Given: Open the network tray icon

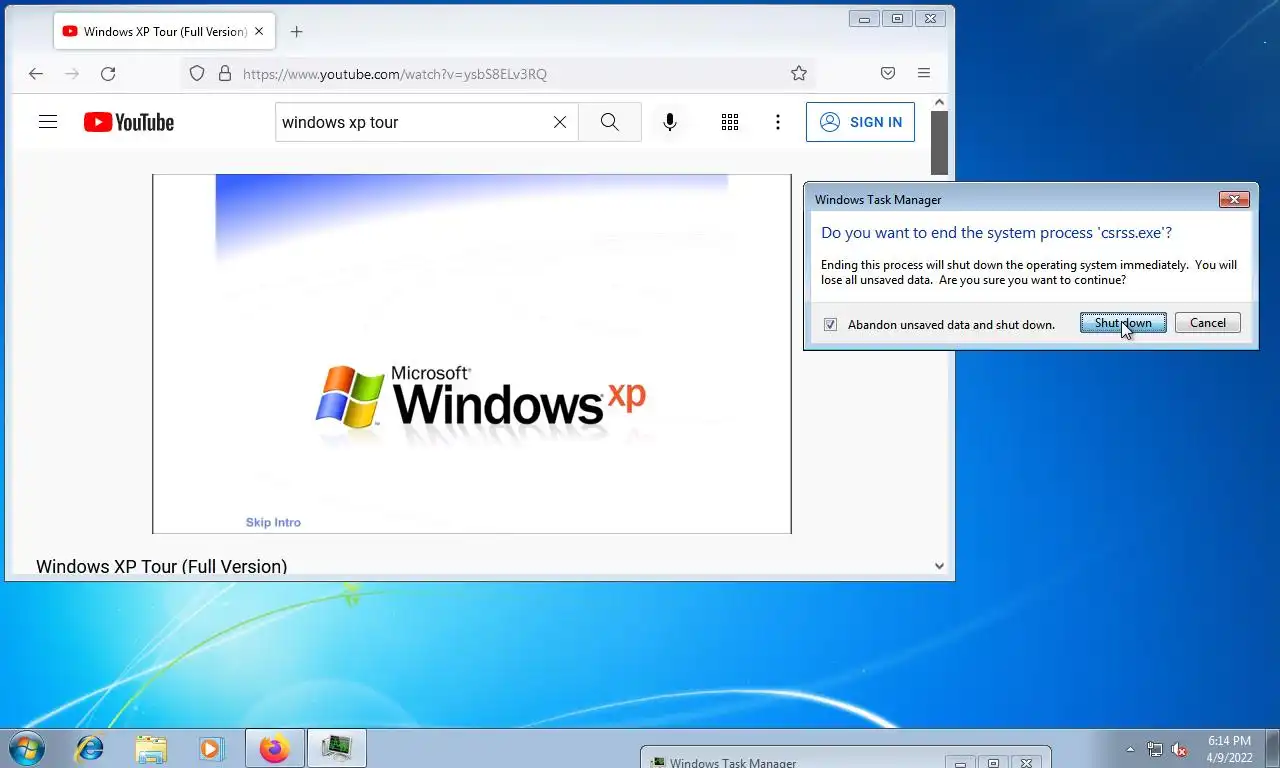Looking at the screenshot, I should point(1155,749).
